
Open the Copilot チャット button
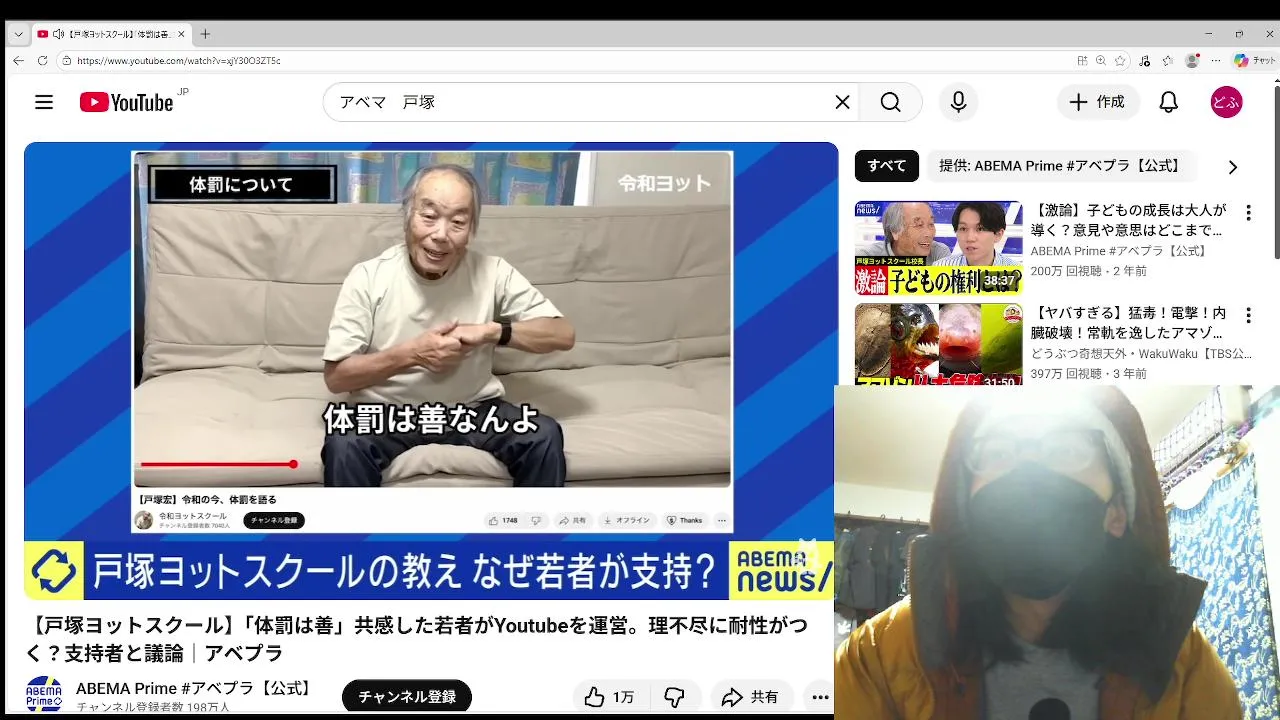pyautogui.click(x=1254, y=60)
